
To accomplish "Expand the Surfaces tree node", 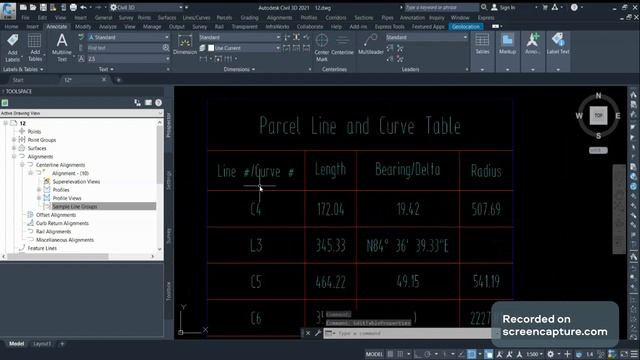I will coord(14,148).
